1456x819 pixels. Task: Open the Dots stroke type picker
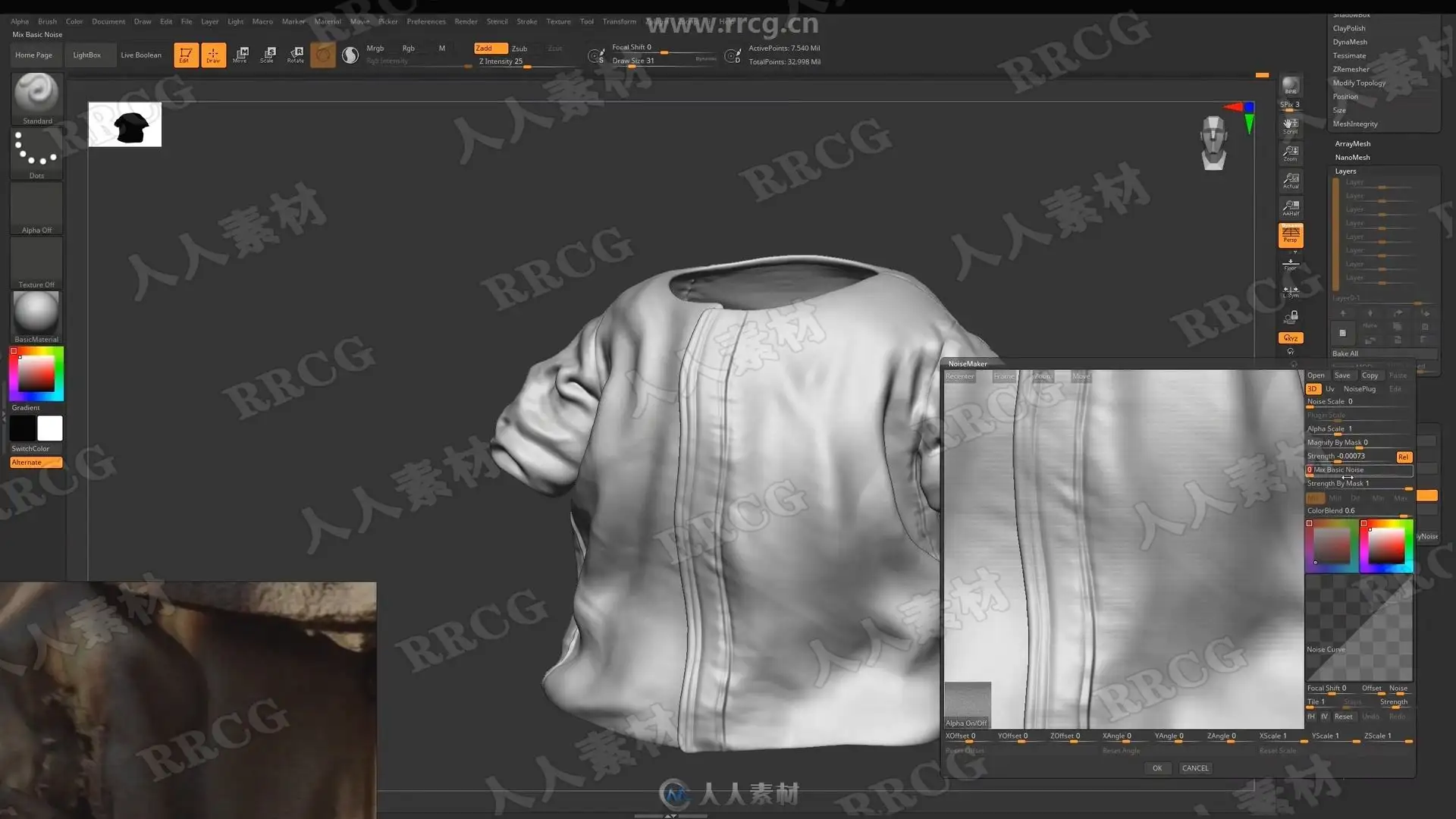coord(36,150)
